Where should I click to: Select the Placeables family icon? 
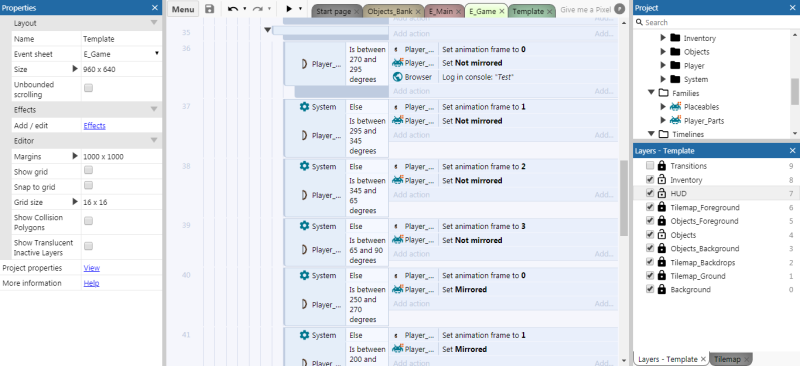[x=676, y=106]
